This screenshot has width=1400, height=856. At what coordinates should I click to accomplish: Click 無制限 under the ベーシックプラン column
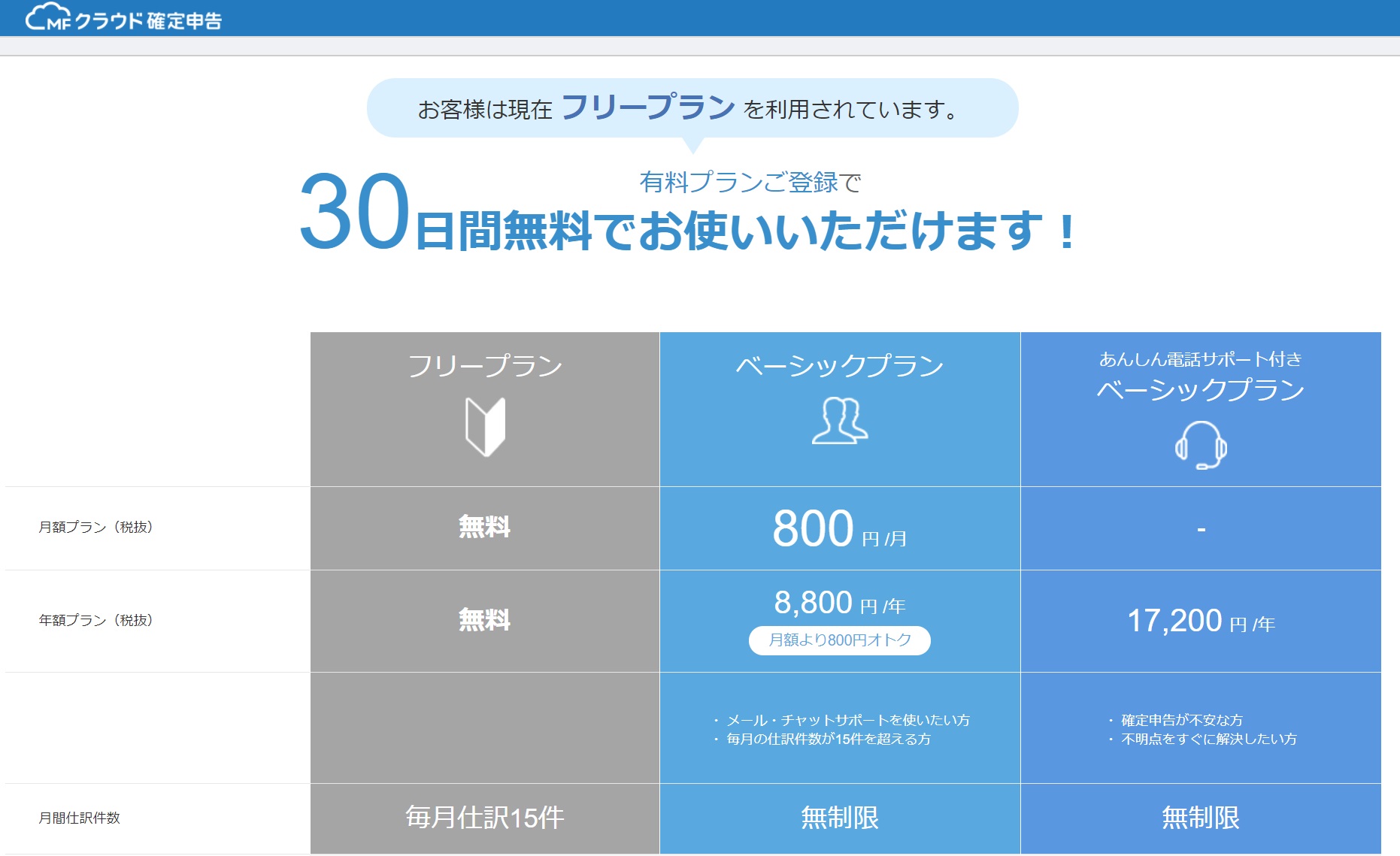pos(840,818)
